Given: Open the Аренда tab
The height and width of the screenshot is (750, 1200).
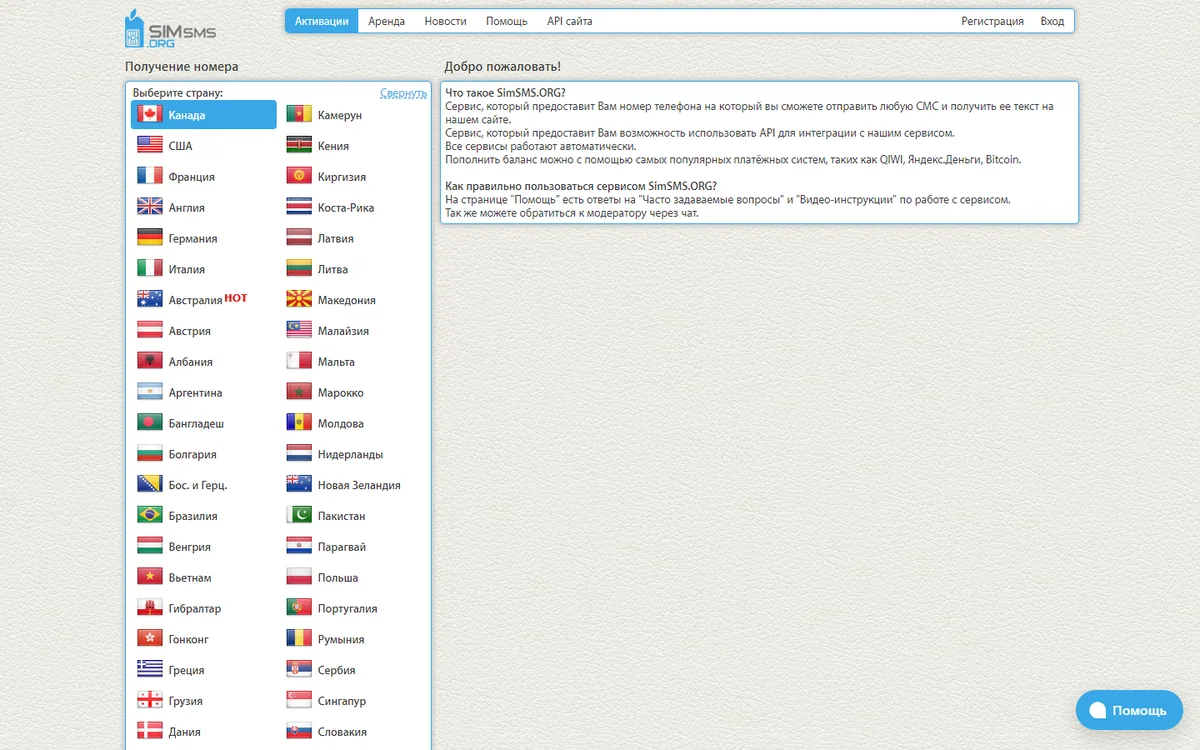Looking at the screenshot, I should tap(386, 21).
